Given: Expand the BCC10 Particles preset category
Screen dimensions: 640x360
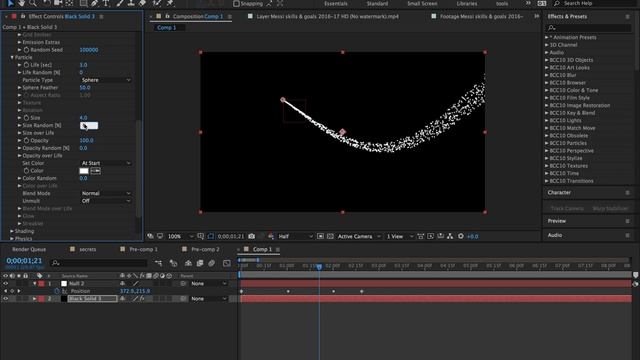Looking at the screenshot, I should coord(547,143).
